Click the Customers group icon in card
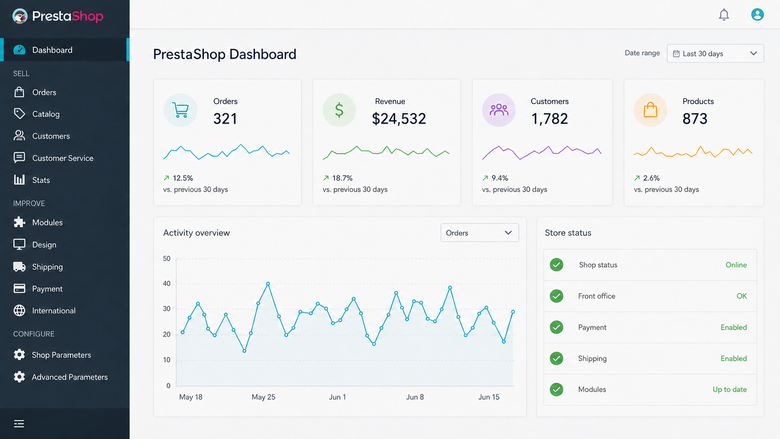This screenshot has width=780, height=439. (498, 110)
